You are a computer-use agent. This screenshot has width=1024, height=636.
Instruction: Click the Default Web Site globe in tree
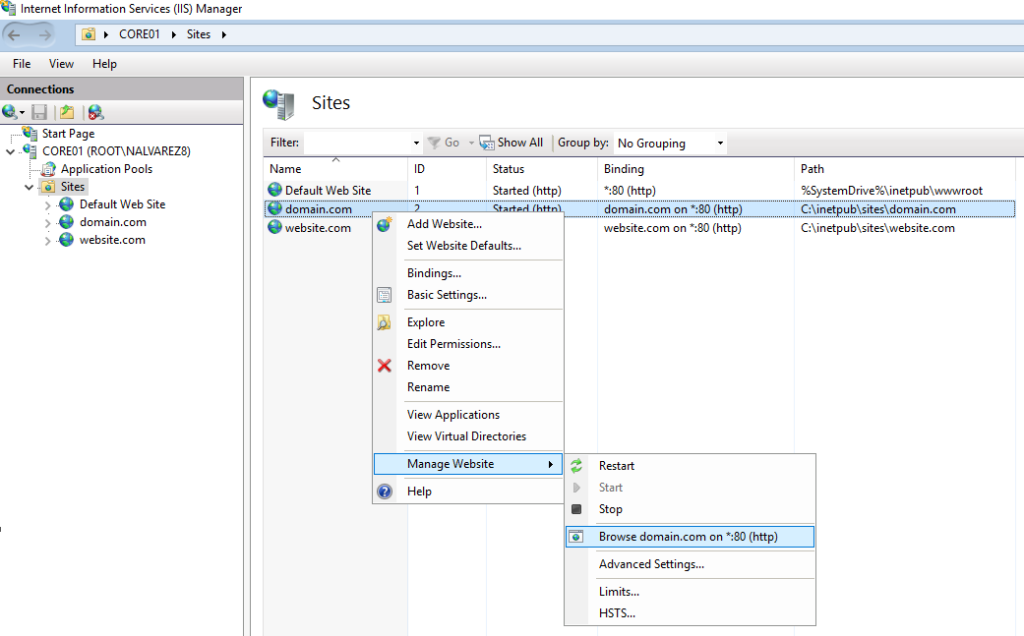66,204
